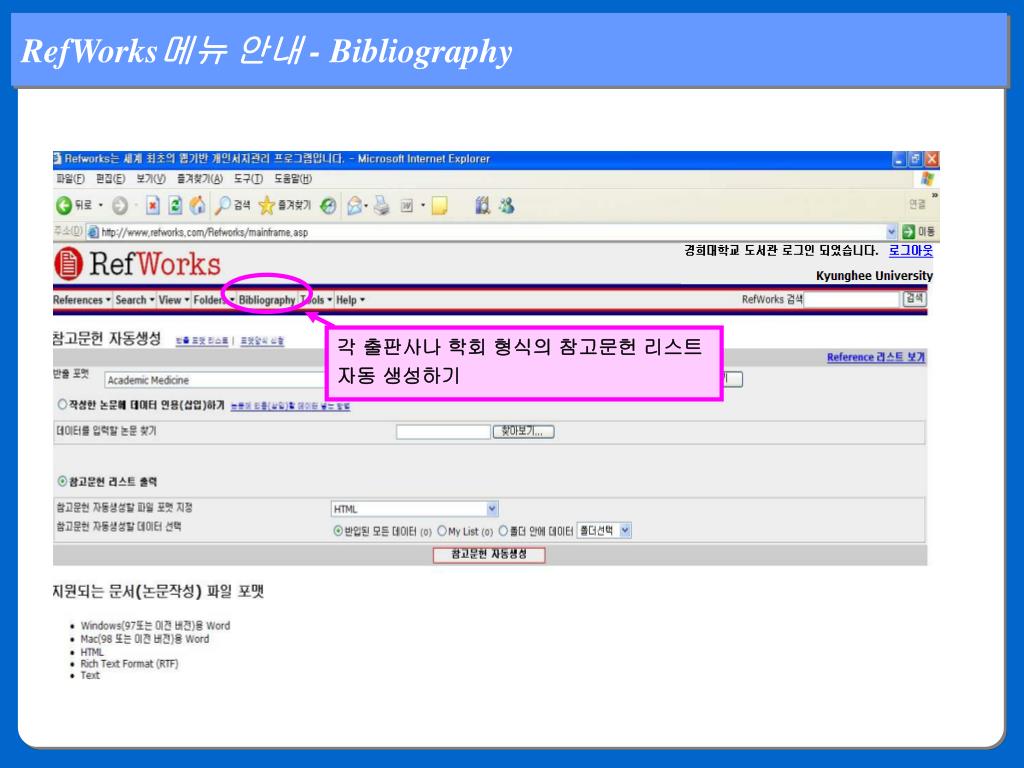Click the Home page icon
Screen dimensions: 1024x768
click(x=197, y=206)
